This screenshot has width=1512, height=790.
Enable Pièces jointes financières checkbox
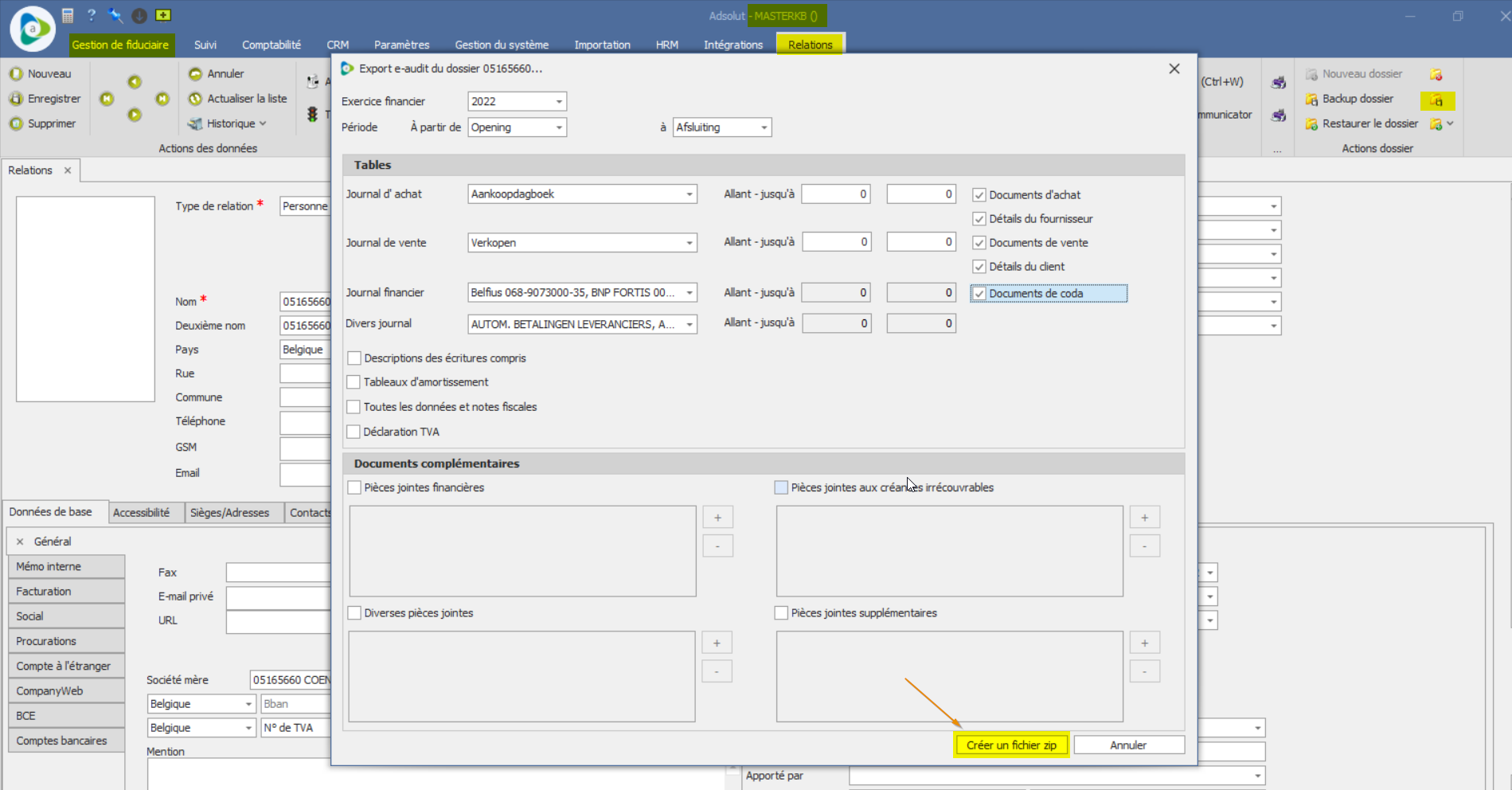tap(354, 487)
